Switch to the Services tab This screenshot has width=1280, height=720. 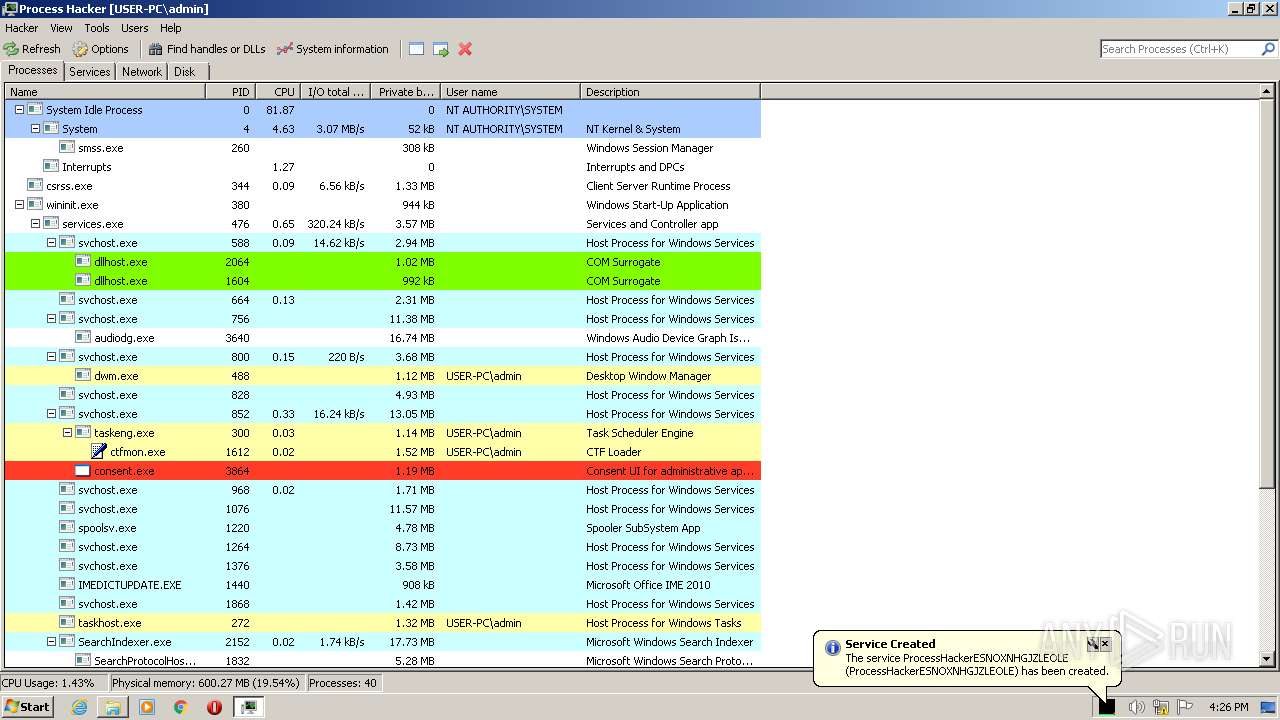click(x=90, y=72)
